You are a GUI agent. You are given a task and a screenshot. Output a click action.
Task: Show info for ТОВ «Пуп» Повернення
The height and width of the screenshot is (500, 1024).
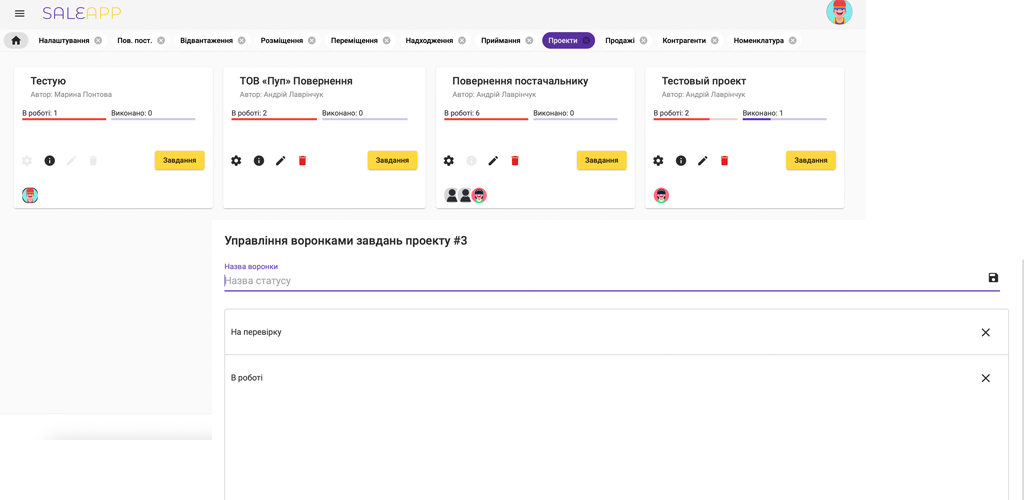tap(259, 161)
